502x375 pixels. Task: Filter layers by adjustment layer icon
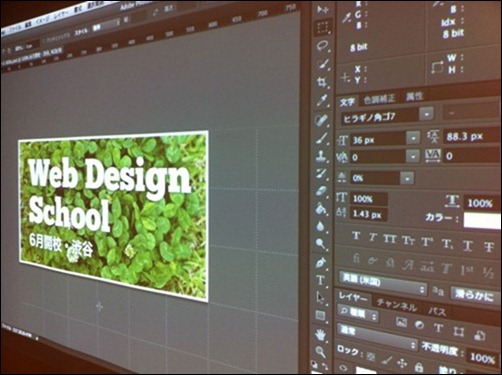pos(420,325)
